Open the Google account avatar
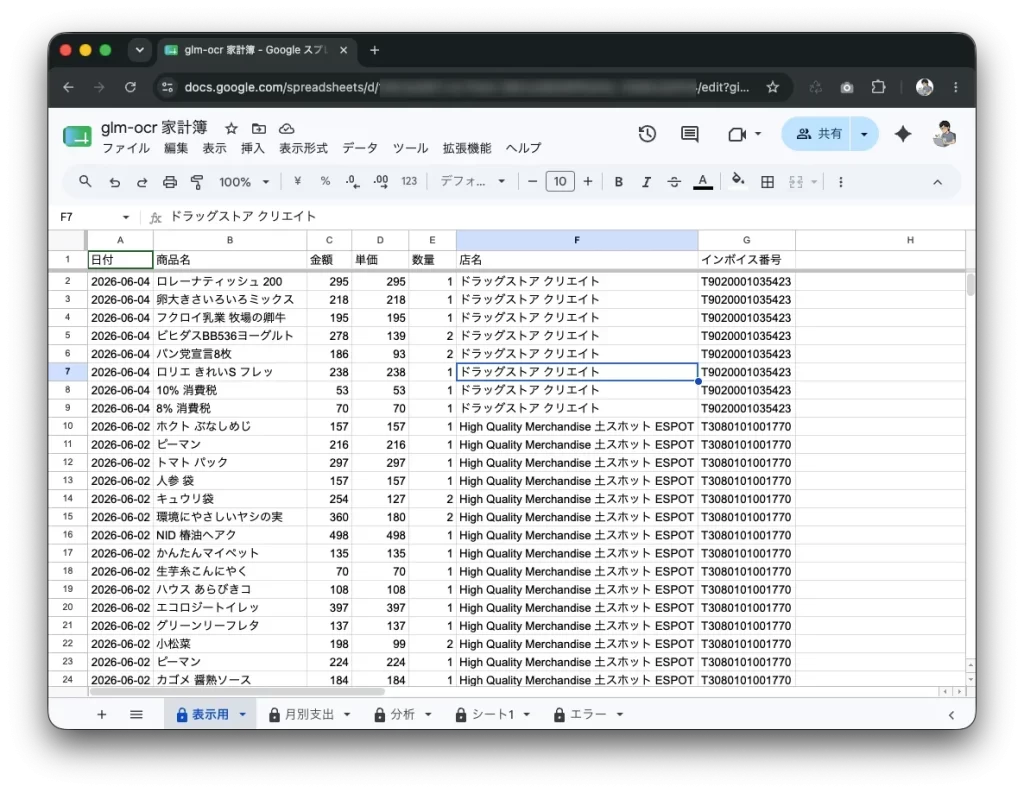The width and height of the screenshot is (1024, 793). (x=944, y=134)
